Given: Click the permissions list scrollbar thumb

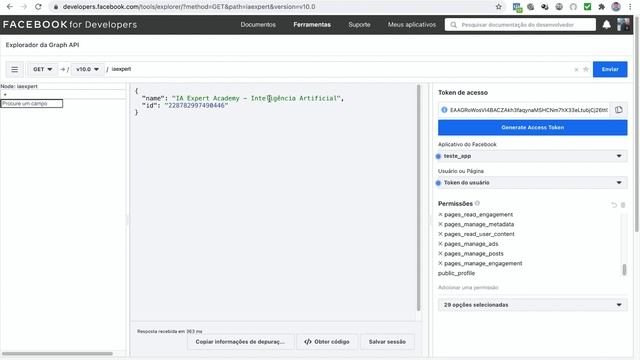Looking at the screenshot, I should [624, 270].
